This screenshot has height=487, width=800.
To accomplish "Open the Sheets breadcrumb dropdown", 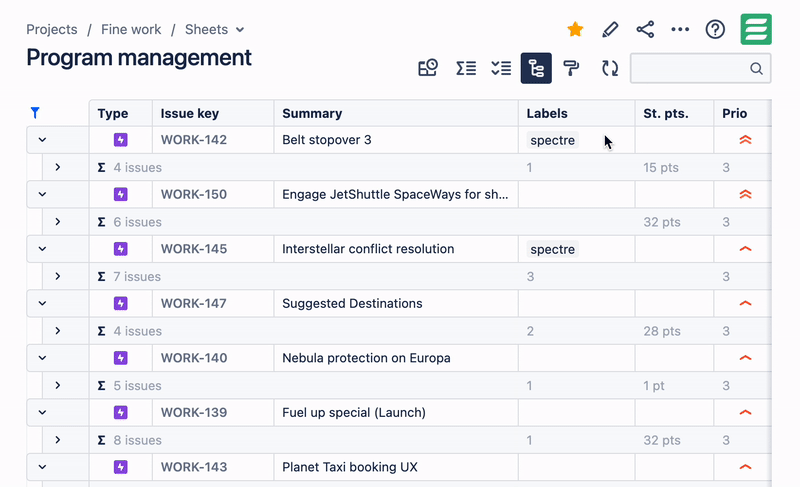I will (215, 30).
